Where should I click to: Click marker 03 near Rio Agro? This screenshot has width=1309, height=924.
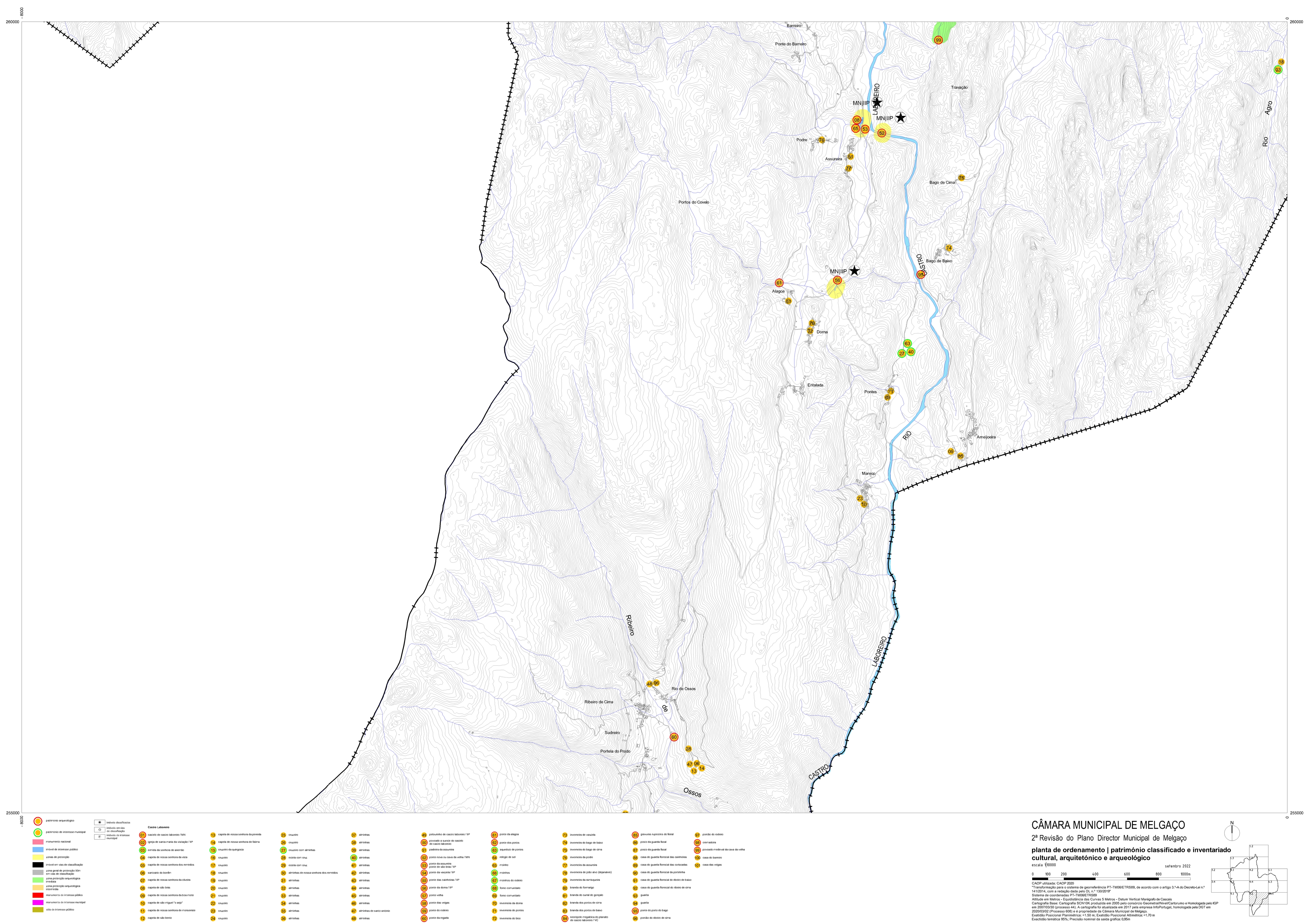coord(1278,70)
